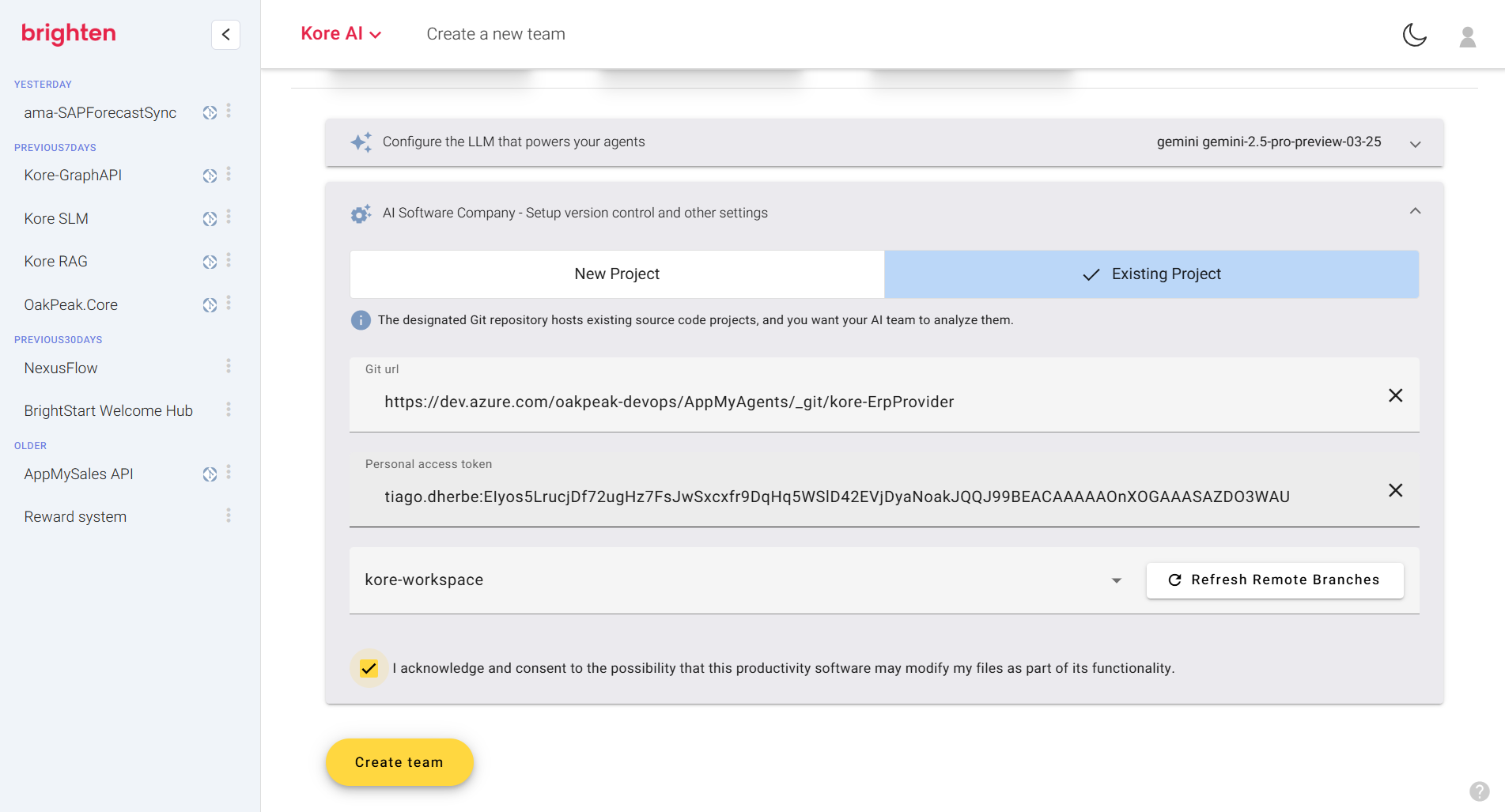1505x812 pixels.
Task: Open the Reward system team
Action: coord(75,516)
